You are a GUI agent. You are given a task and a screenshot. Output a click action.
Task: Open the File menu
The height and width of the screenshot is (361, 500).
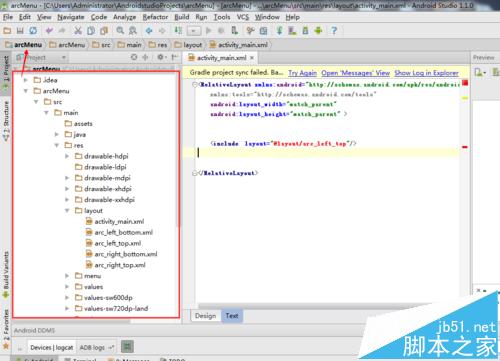[8, 17]
